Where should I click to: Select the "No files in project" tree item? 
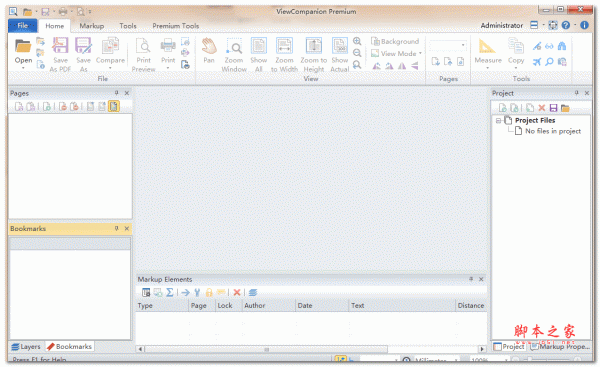553,131
